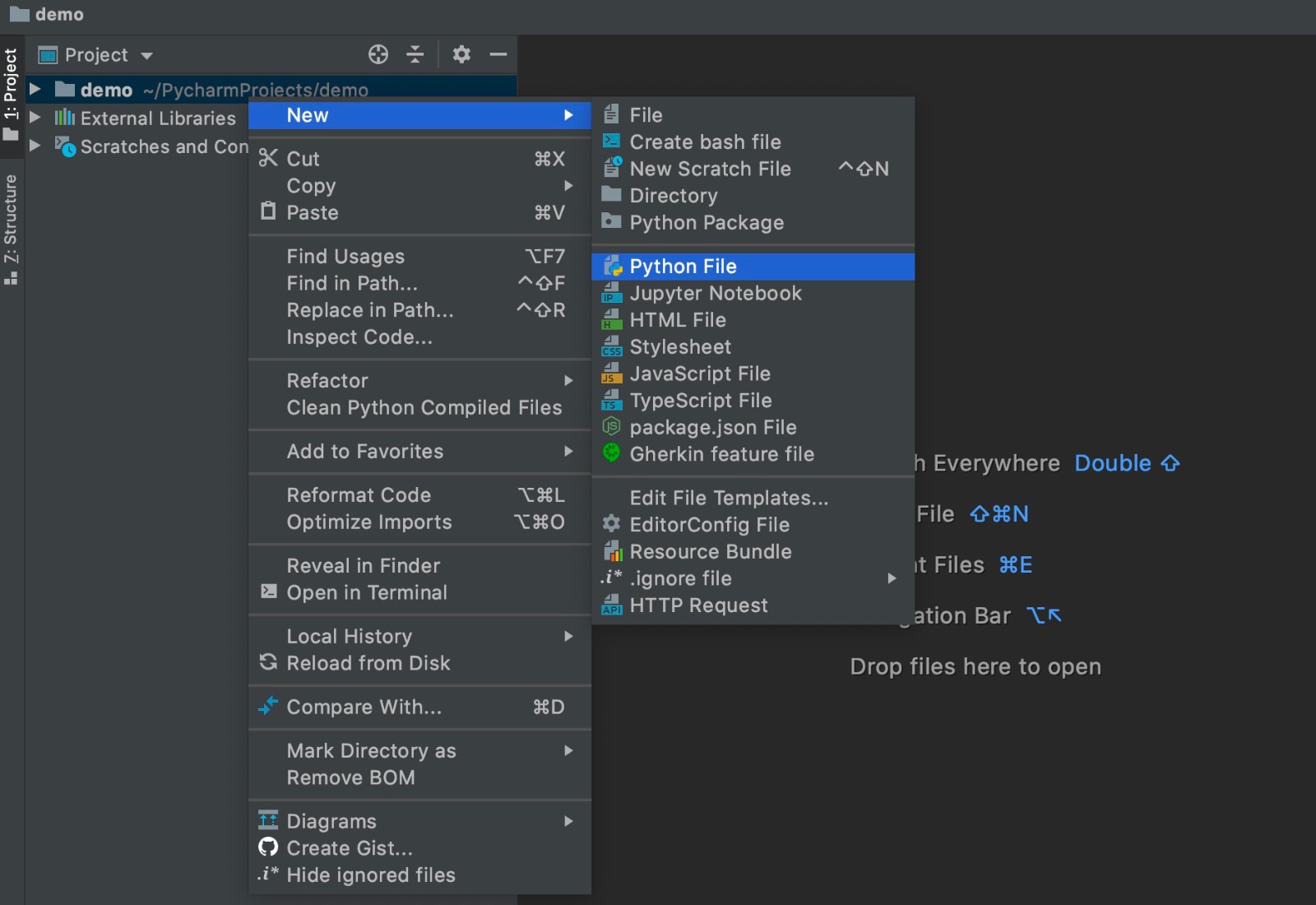Choose Find in Path...
The image size is (1316, 905).
pyautogui.click(x=419, y=284)
